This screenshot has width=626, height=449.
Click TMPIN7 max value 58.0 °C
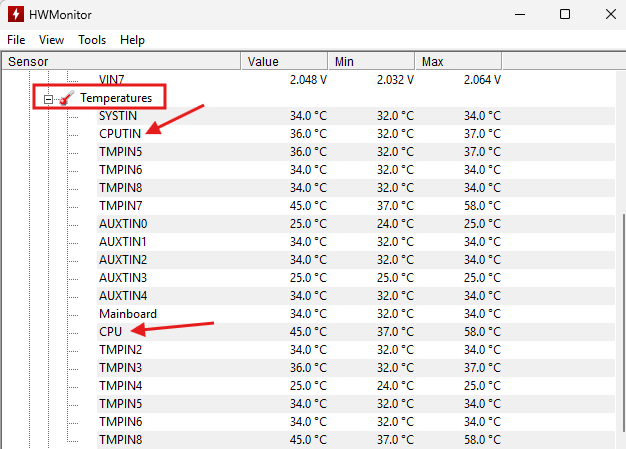482,206
